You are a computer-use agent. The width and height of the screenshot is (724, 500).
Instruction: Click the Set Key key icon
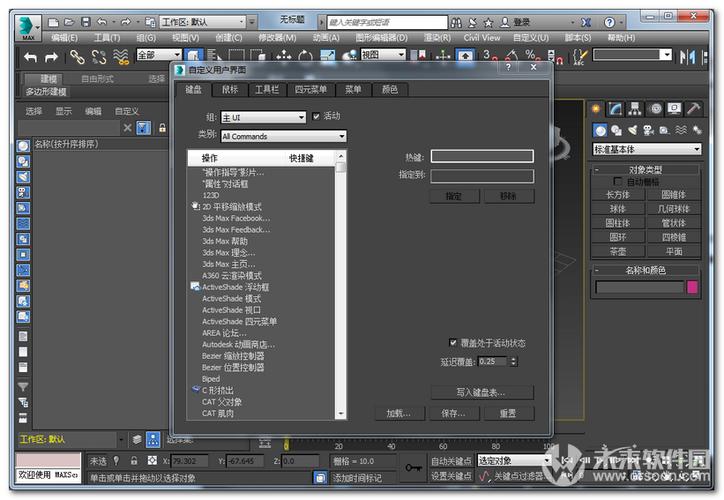[x=413, y=468]
